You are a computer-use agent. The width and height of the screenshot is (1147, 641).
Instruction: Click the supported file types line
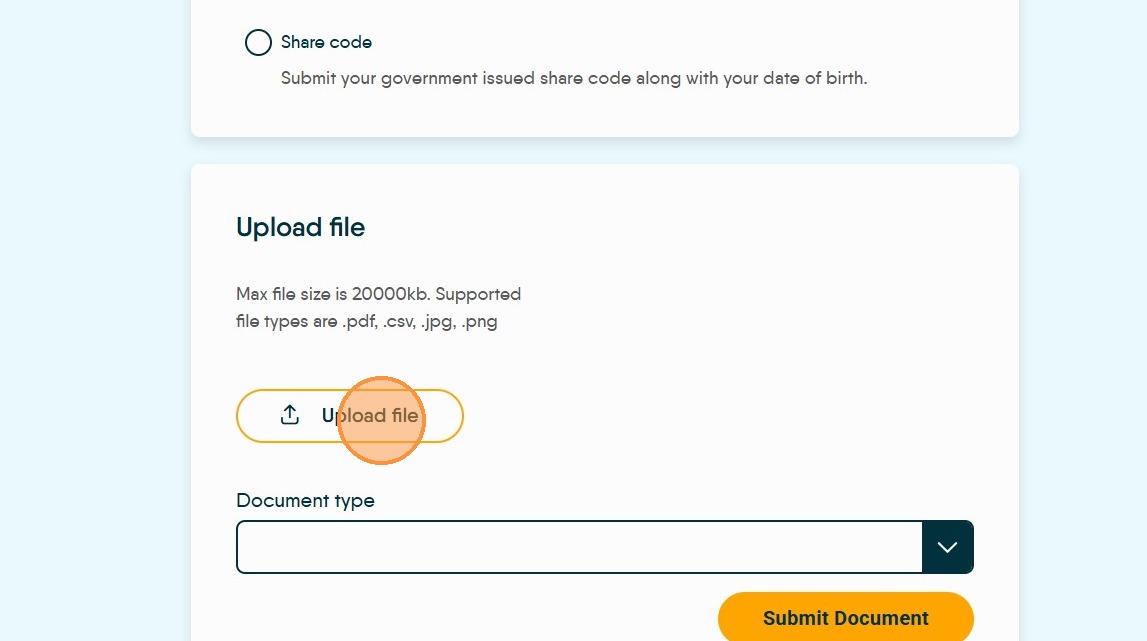(366, 322)
